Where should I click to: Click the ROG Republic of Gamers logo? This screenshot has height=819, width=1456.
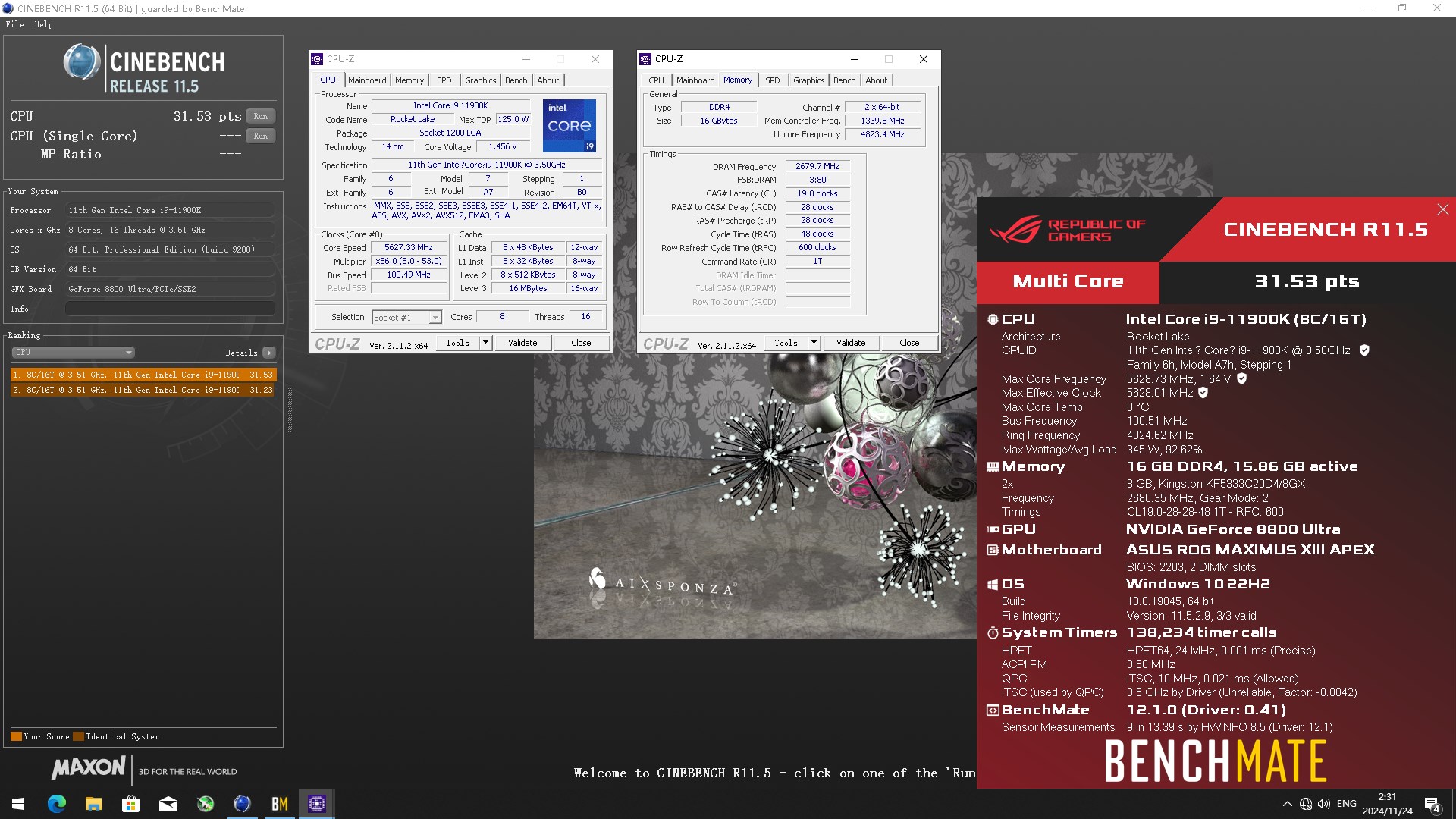pos(1067,230)
